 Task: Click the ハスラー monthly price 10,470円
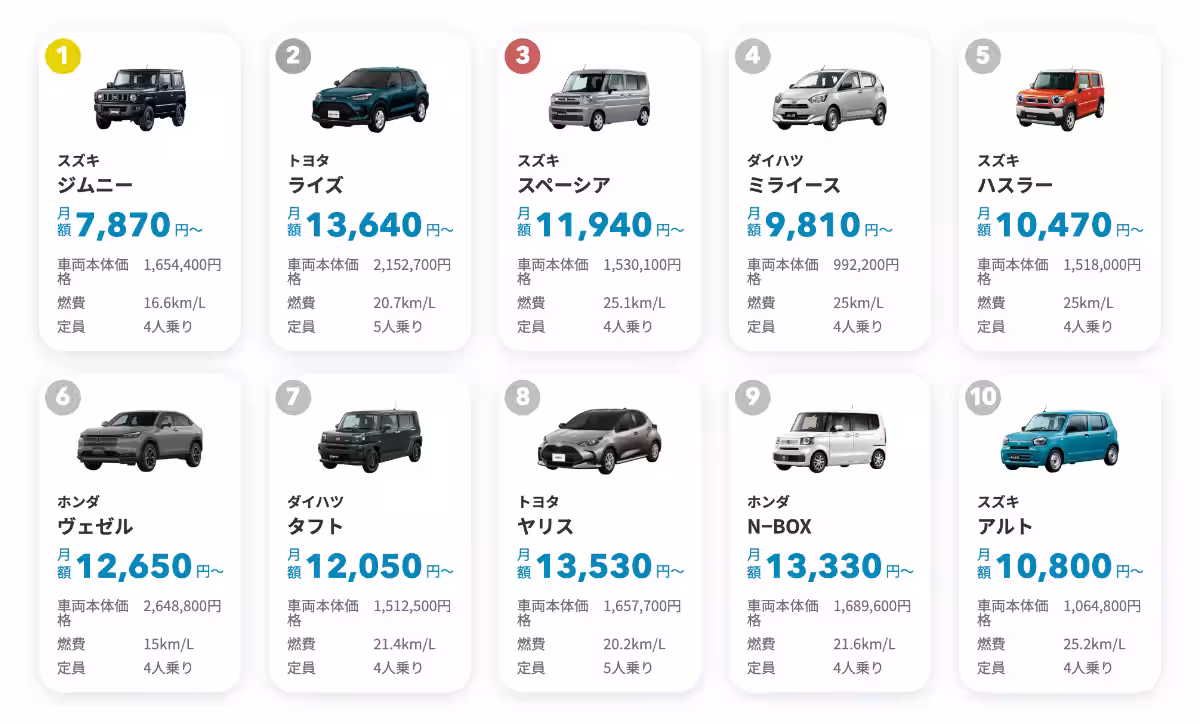pyautogui.click(x=1061, y=225)
